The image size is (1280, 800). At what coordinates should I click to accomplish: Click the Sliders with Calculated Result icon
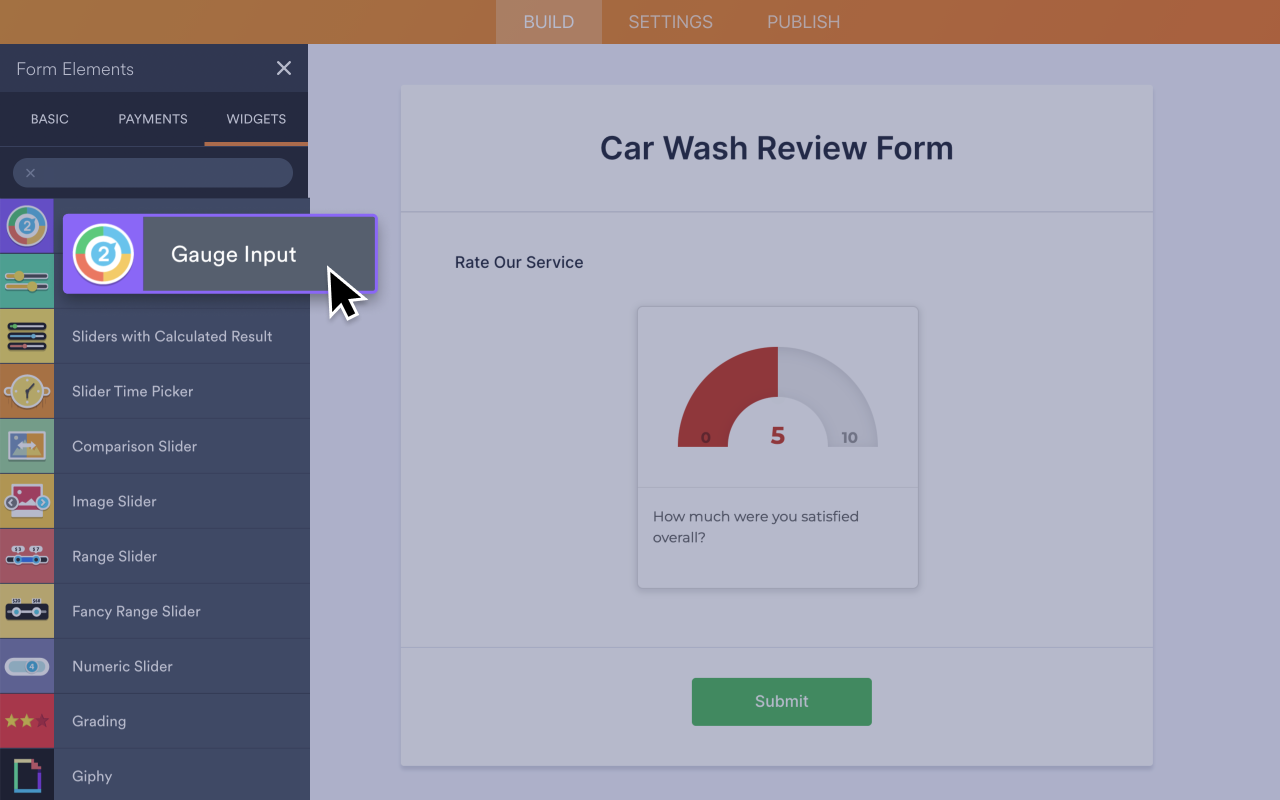click(27, 336)
